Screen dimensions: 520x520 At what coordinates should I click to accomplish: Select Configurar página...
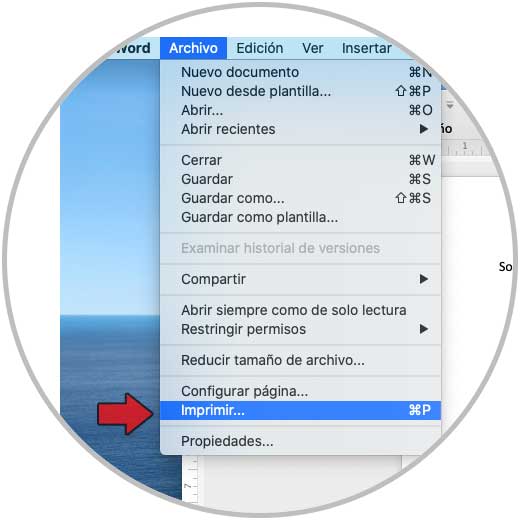[300, 391]
